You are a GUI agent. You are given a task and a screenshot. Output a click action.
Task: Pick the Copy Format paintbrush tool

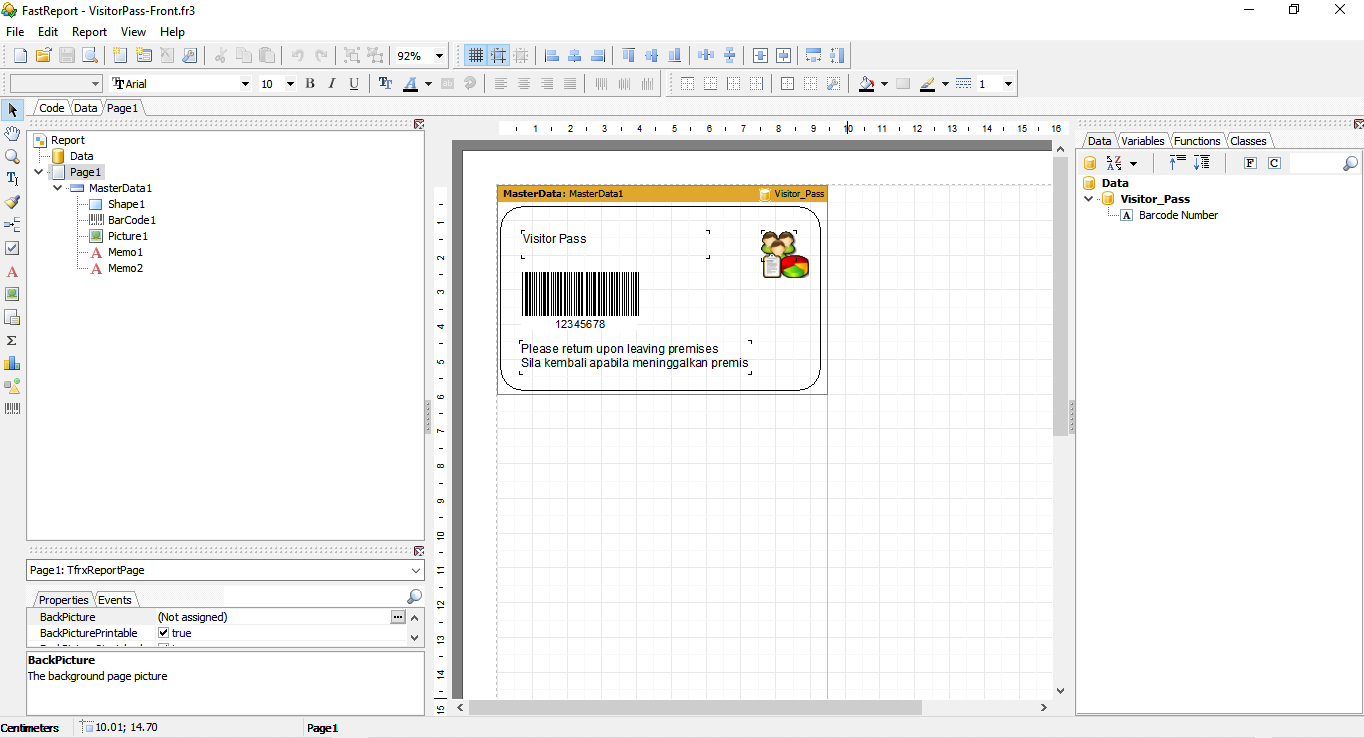12,202
